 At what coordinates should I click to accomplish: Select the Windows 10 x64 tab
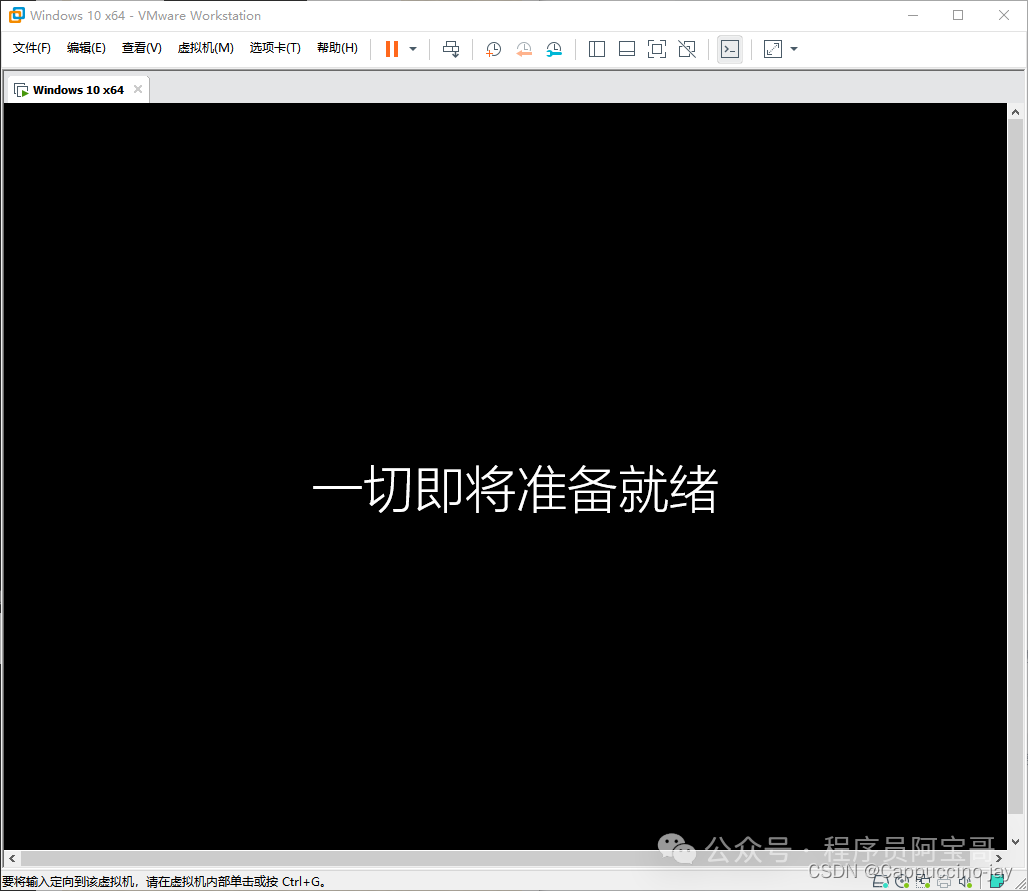pyautogui.click(x=77, y=90)
